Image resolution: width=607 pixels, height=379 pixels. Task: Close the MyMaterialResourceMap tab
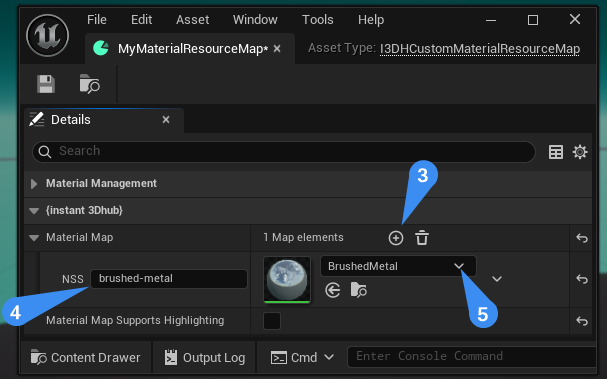[277, 49]
